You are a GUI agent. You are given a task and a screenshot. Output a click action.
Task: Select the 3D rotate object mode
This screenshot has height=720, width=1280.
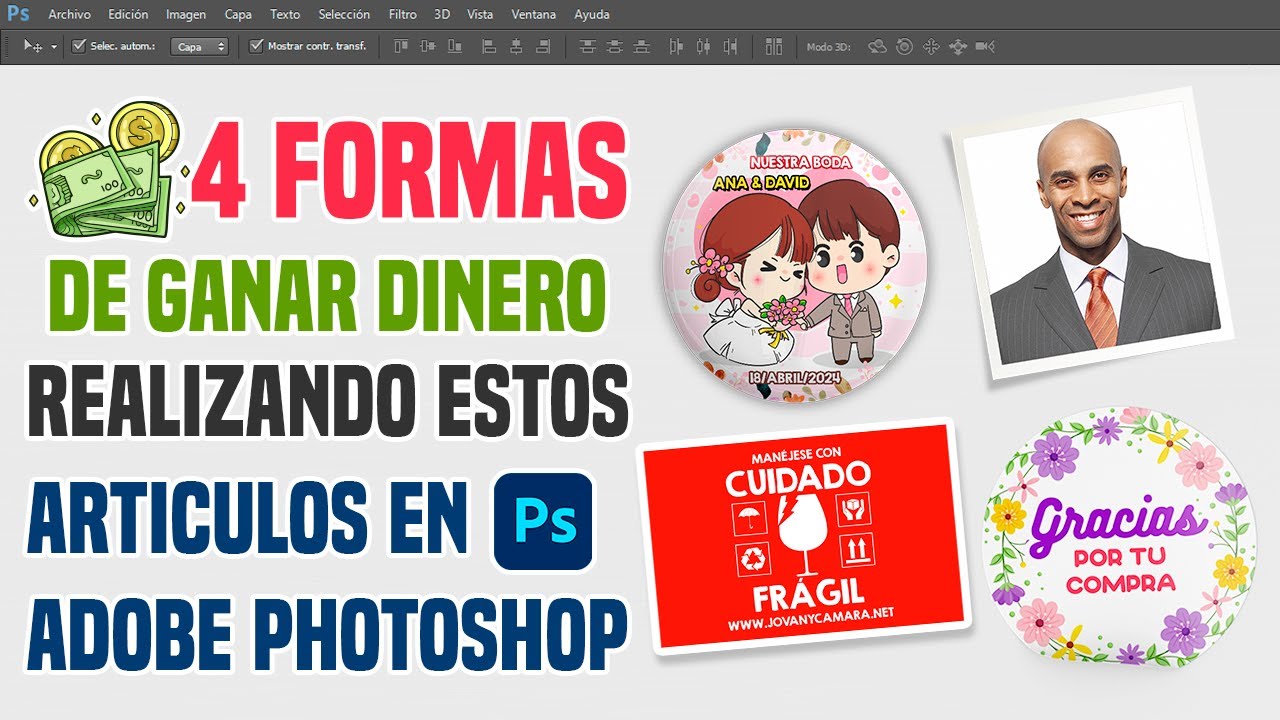point(877,46)
